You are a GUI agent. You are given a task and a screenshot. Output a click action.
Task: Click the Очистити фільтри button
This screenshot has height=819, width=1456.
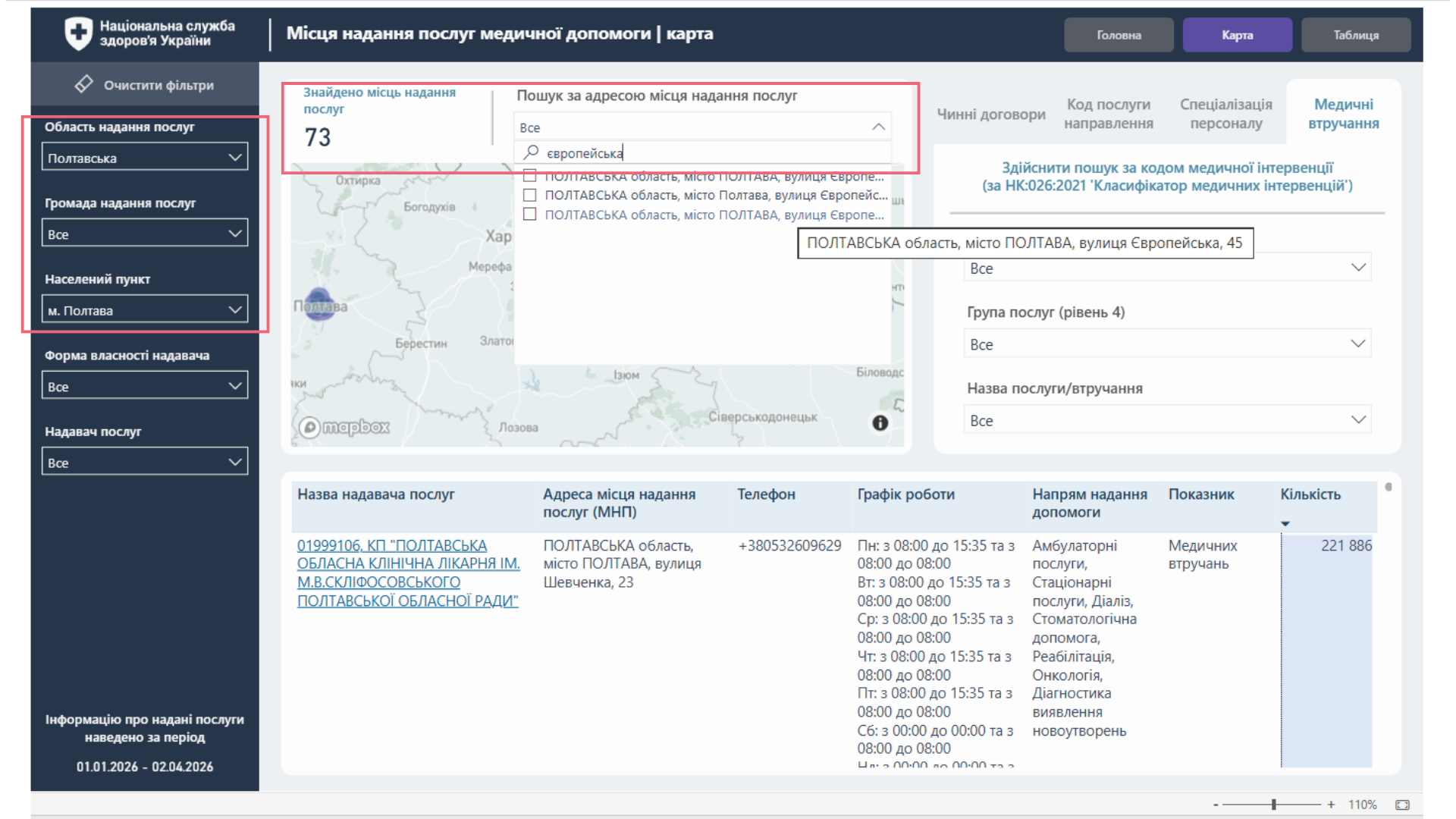click(x=145, y=84)
